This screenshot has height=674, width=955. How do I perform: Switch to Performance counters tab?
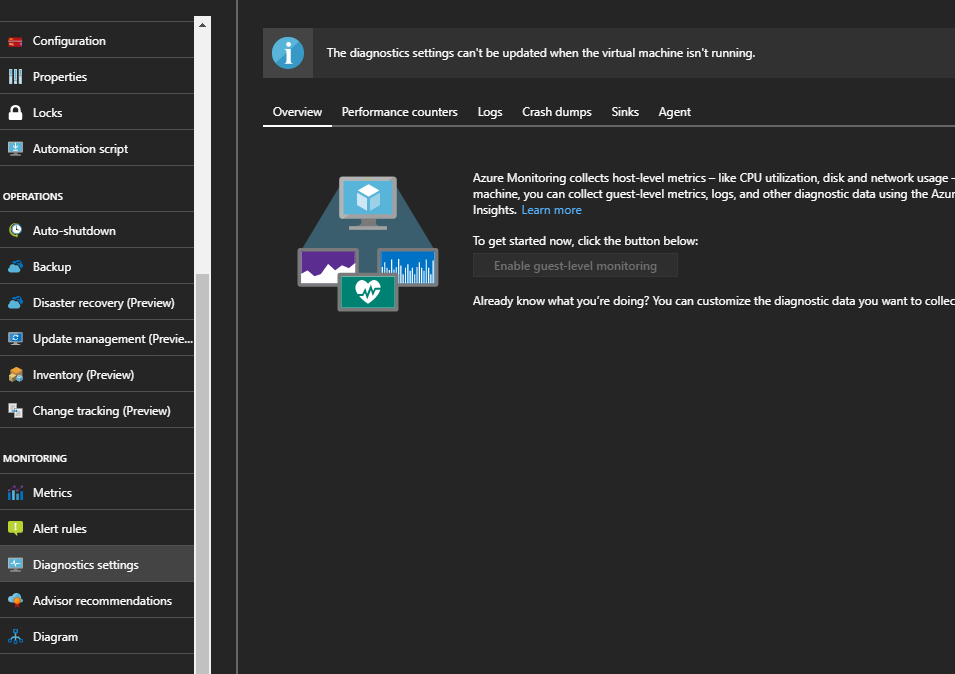pos(400,112)
